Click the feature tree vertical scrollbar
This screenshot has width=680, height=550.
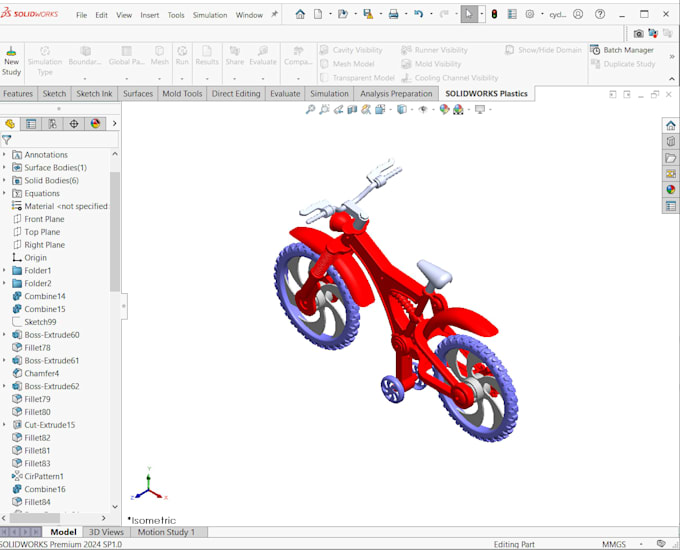click(x=115, y=232)
